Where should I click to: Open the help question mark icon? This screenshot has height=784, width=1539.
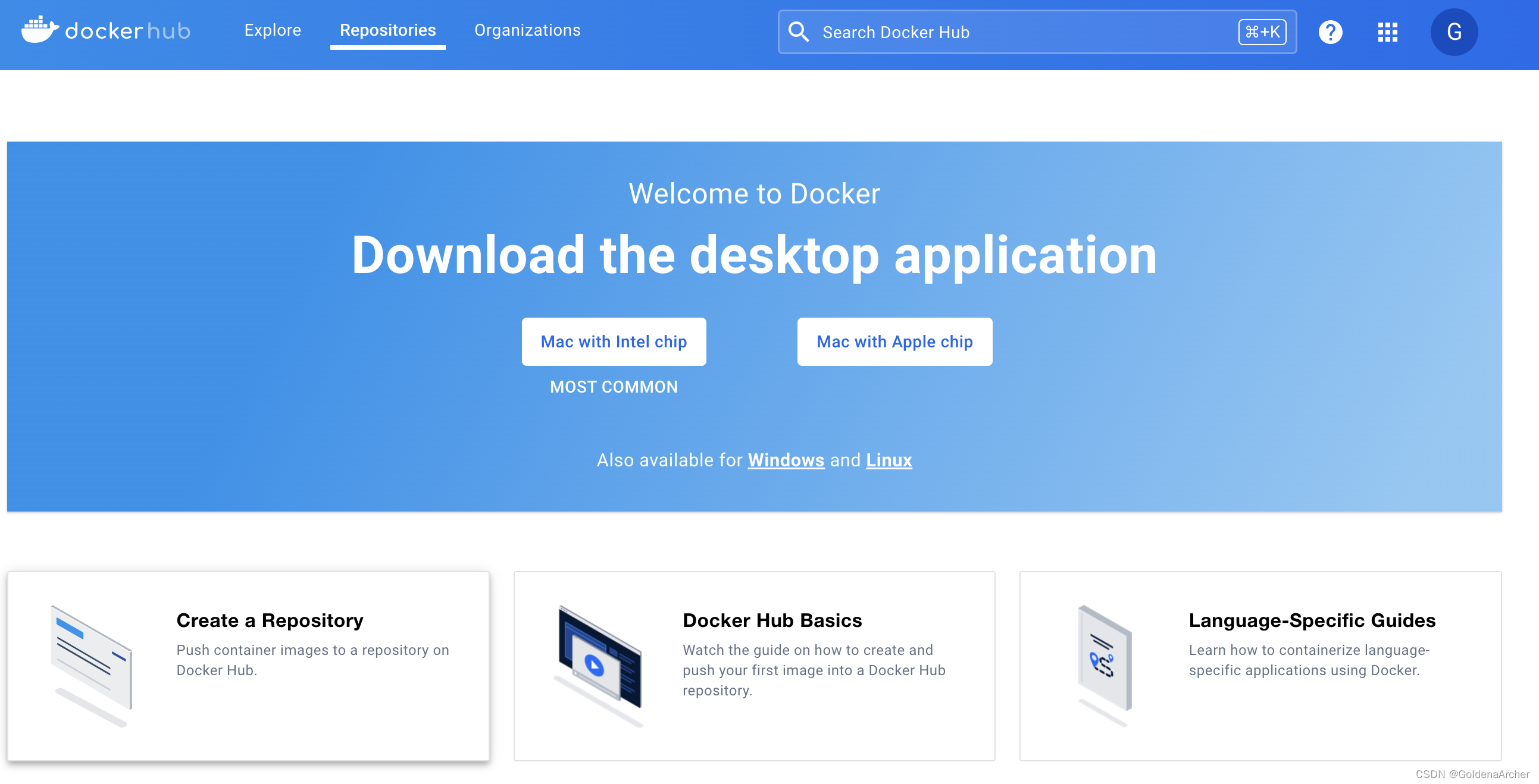click(x=1330, y=32)
